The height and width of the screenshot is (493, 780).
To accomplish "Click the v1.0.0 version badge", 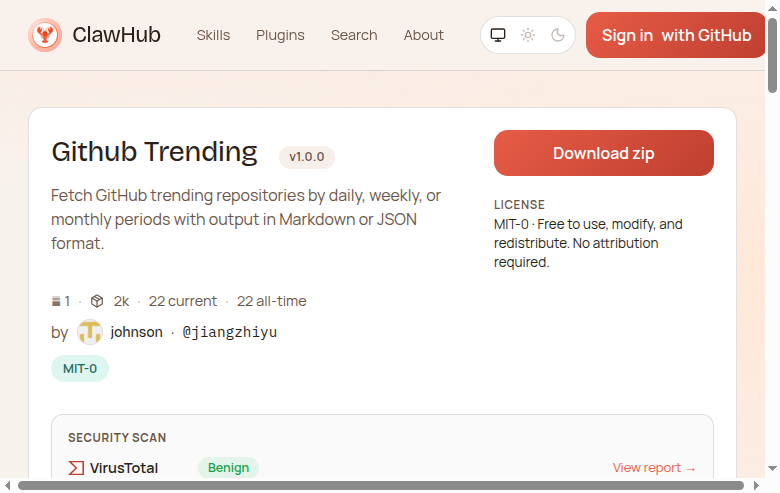I will point(307,157).
